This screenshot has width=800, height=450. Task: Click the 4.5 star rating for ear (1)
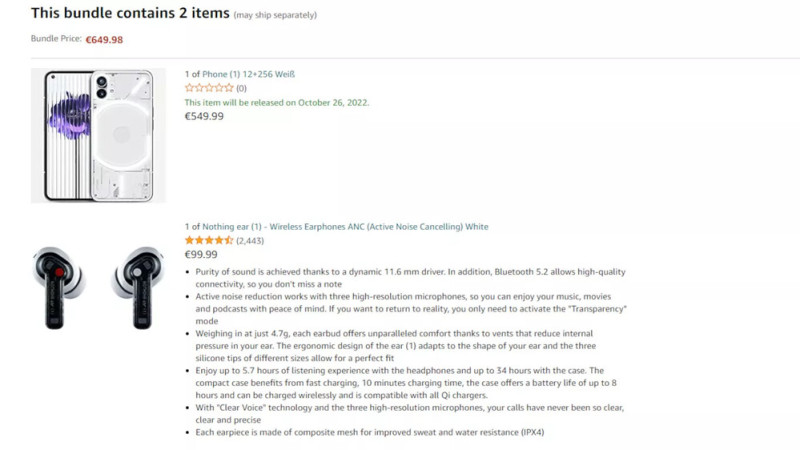208,241
